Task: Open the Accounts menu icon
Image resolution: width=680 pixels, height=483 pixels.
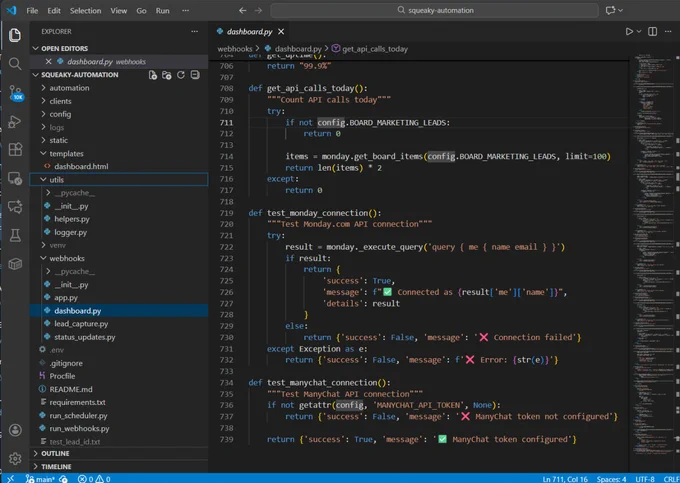Action: pos(15,430)
